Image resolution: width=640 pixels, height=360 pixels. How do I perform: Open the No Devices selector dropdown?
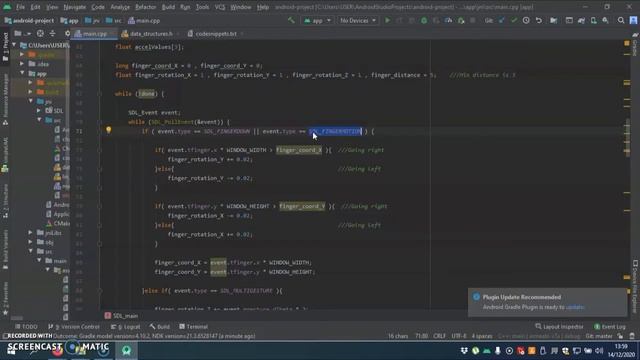pyautogui.click(x=358, y=20)
